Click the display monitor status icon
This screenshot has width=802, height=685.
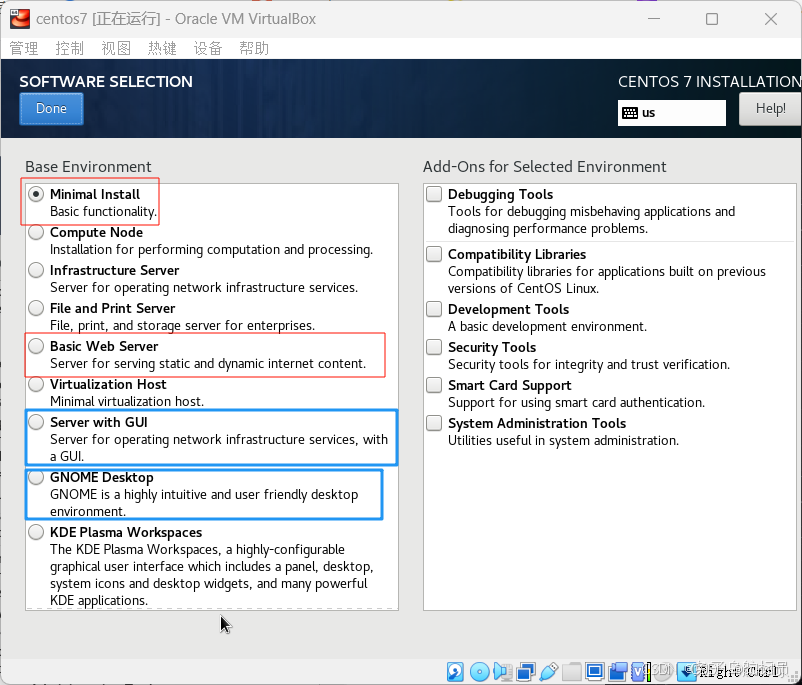pos(595,671)
